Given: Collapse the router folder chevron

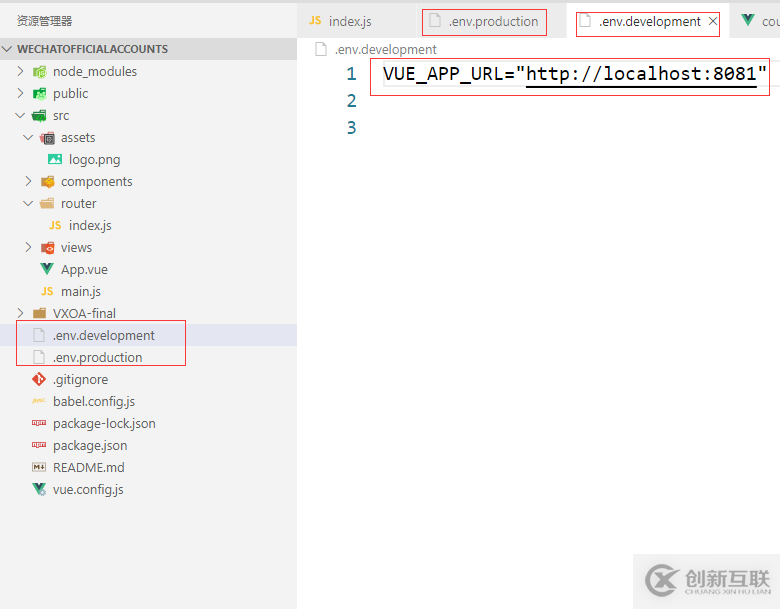Looking at the screenshot, I should pyautogui.click(x=28, y=203).
